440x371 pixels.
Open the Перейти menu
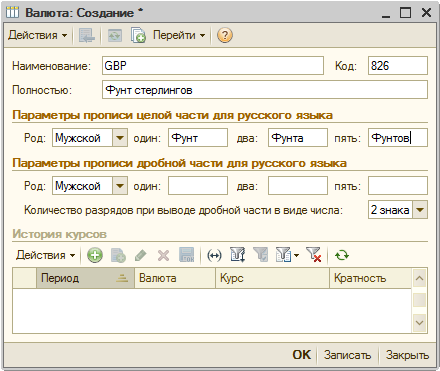tap(179, 35)
